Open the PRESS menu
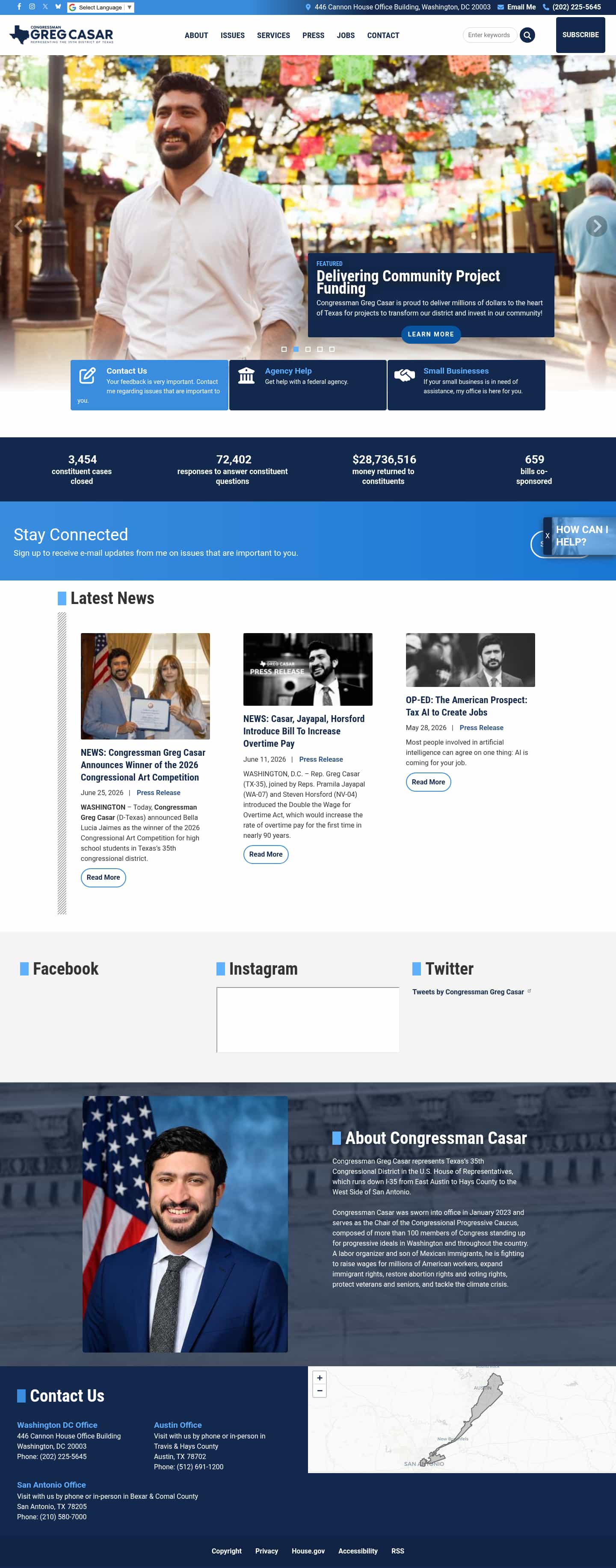 coord(313,35)
